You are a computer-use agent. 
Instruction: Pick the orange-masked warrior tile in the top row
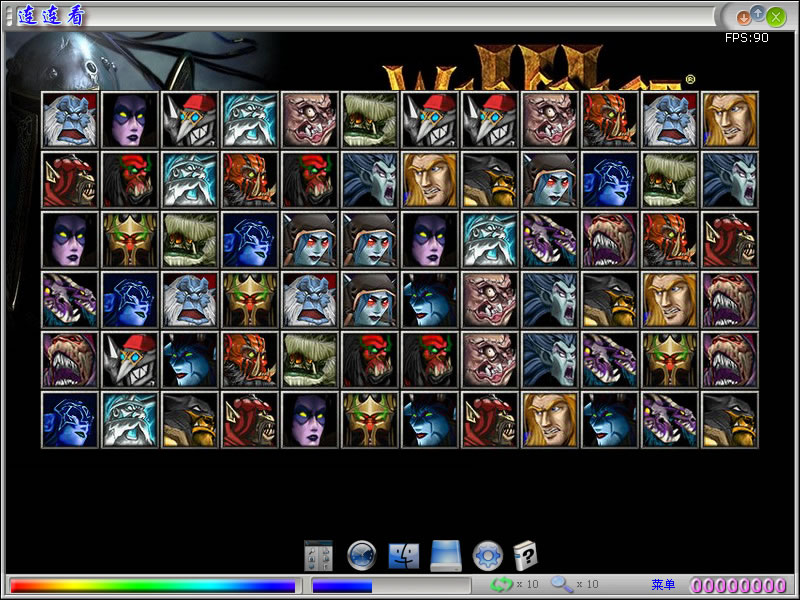(610, 120)
